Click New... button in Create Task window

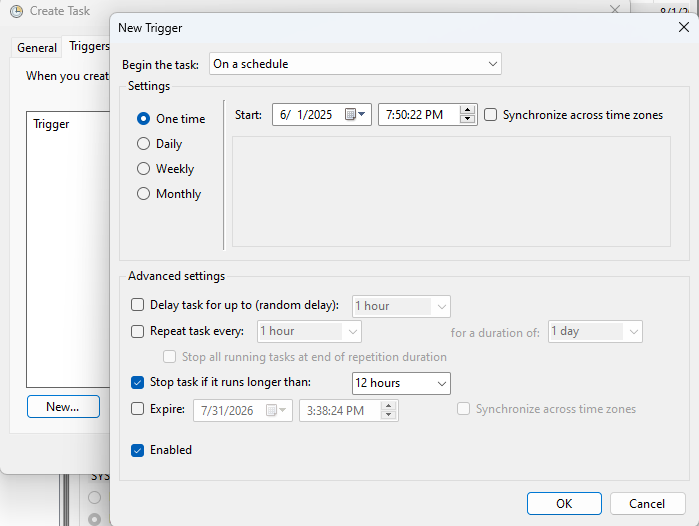pos(63,407)
